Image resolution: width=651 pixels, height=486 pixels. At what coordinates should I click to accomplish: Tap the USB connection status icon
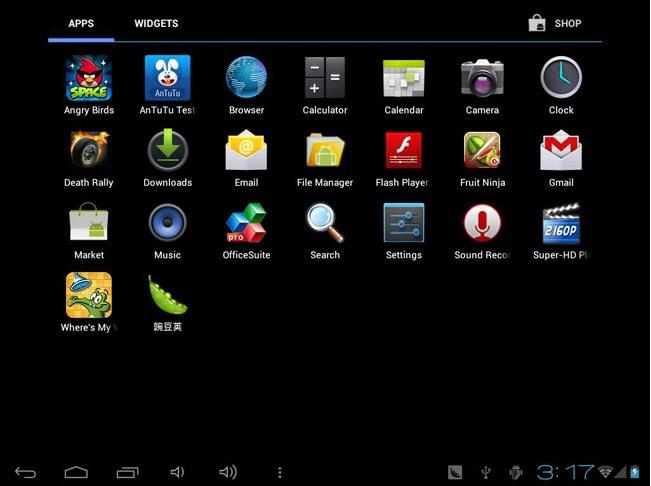coord(486,472)
